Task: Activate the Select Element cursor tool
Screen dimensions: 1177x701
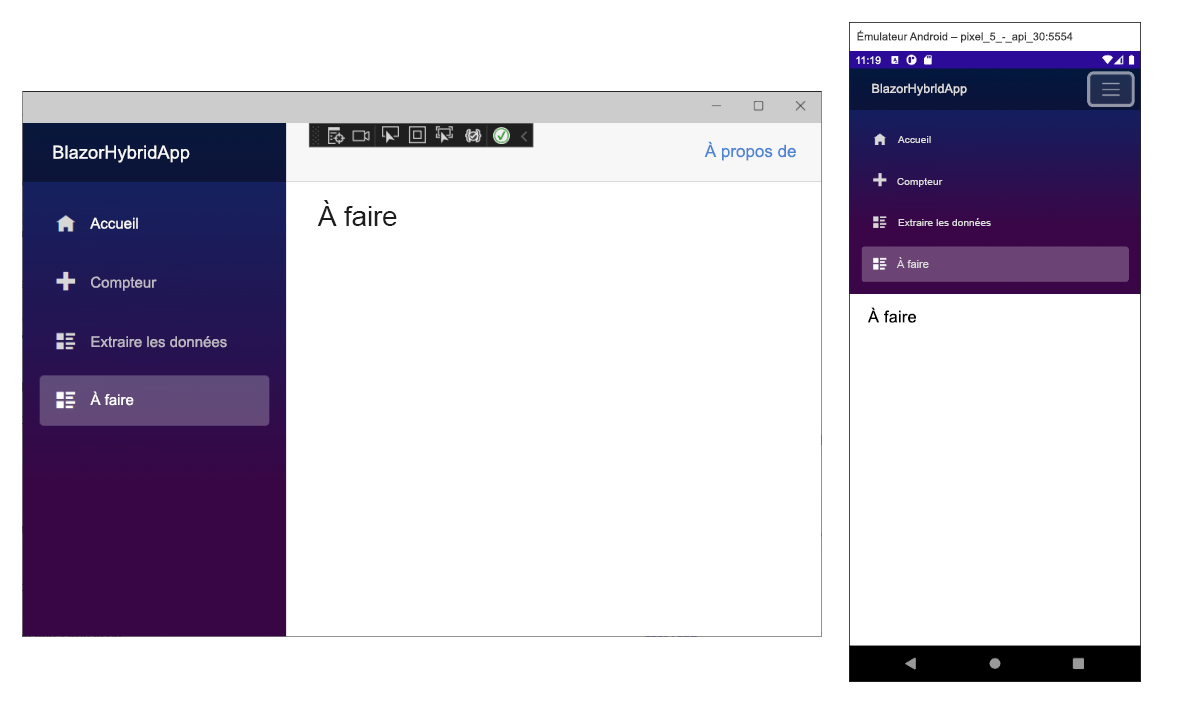Action: 390,135
